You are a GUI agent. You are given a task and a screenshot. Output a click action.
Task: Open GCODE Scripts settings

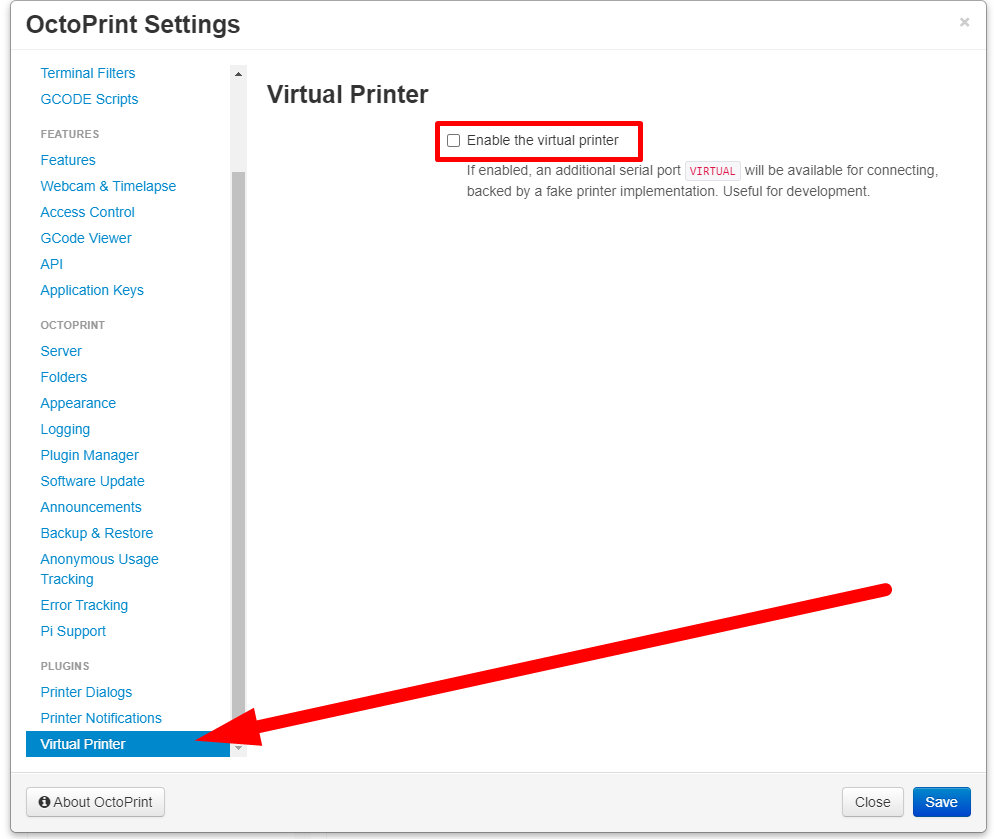pos(89,99)
